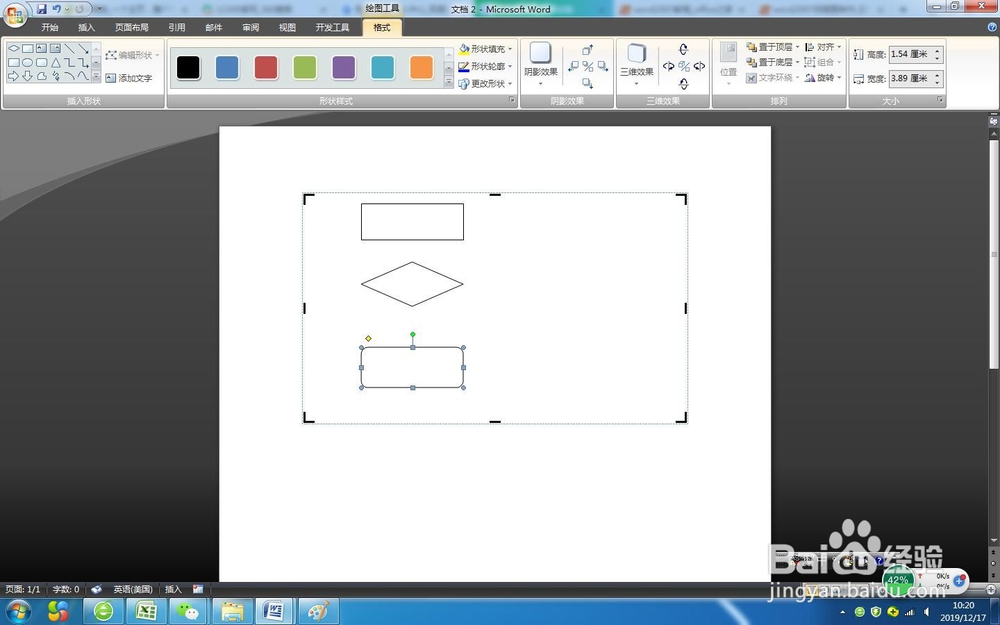Viewport: 1000px width, 625px height.
Task: Tilt 3-D right icon
Action: click(x=699, y=66)
